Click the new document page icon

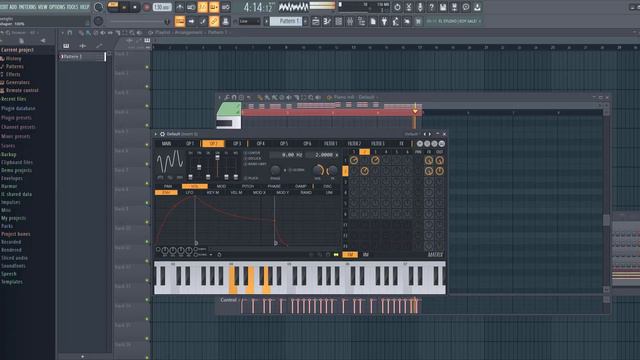pyautogui.click(x=373, y=21)
